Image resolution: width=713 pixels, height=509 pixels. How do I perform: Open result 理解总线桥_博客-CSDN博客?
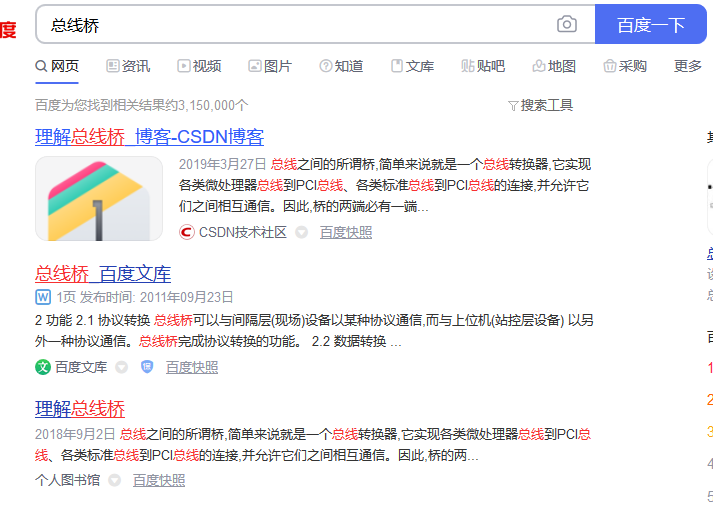(150, 136)
